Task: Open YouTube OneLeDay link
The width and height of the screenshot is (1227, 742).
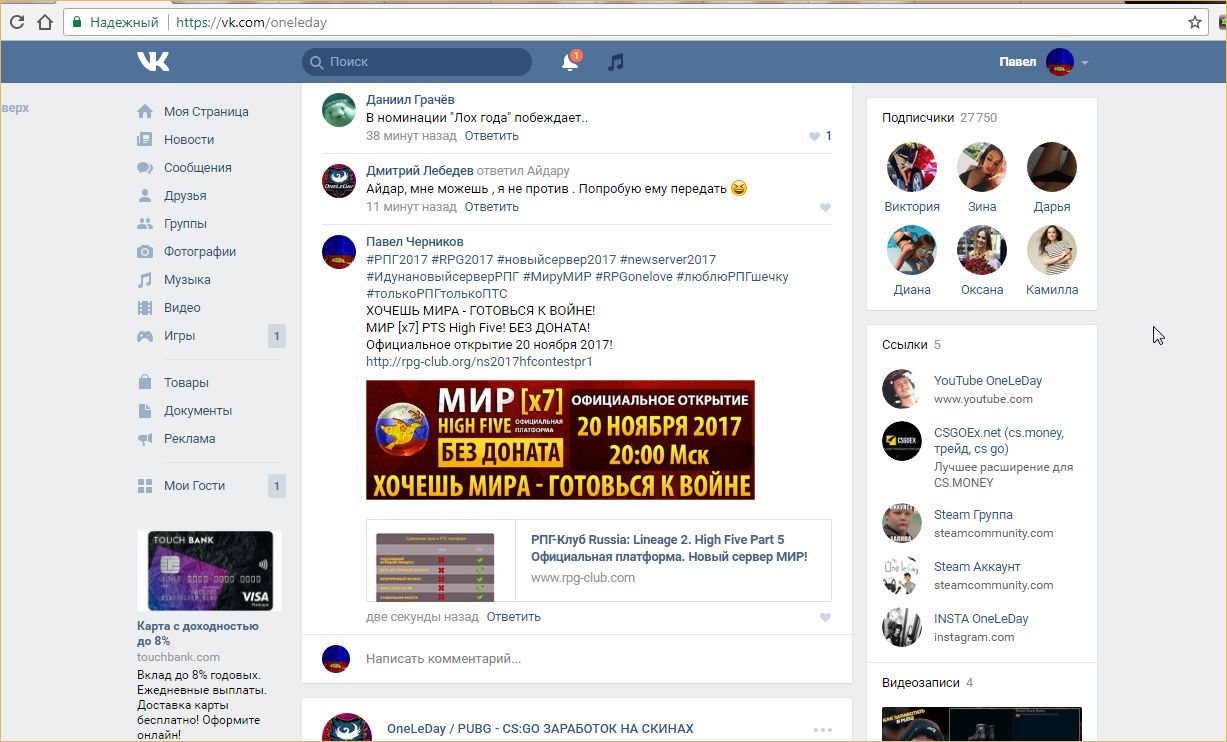Action: pos(987,381)
